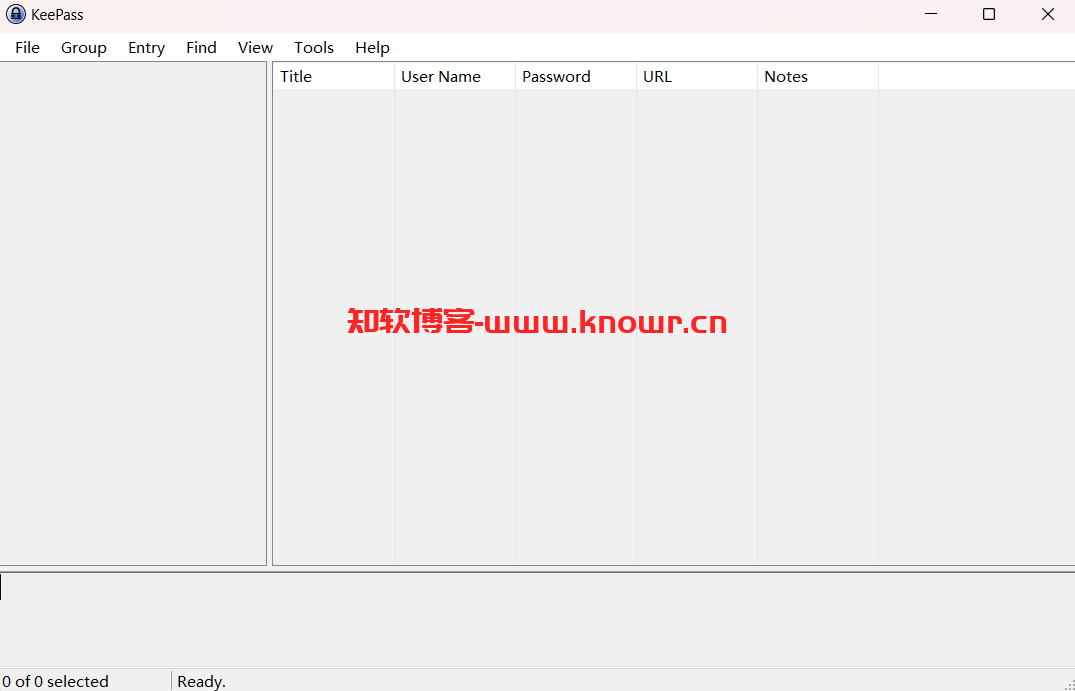Open the Help menu

(x=372, y=47)
